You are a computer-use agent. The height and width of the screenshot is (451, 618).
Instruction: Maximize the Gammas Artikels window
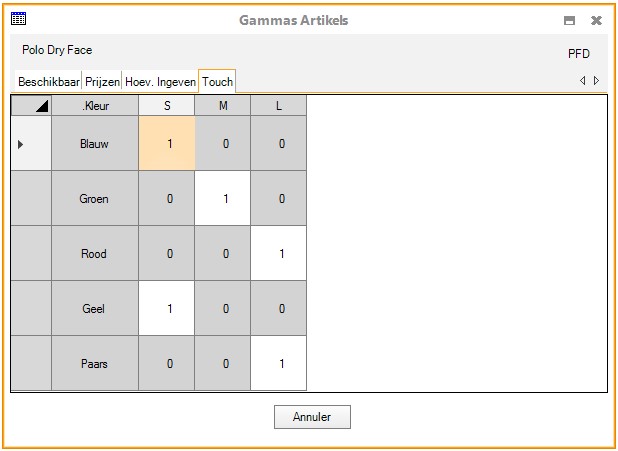click(x=569, y=20)
